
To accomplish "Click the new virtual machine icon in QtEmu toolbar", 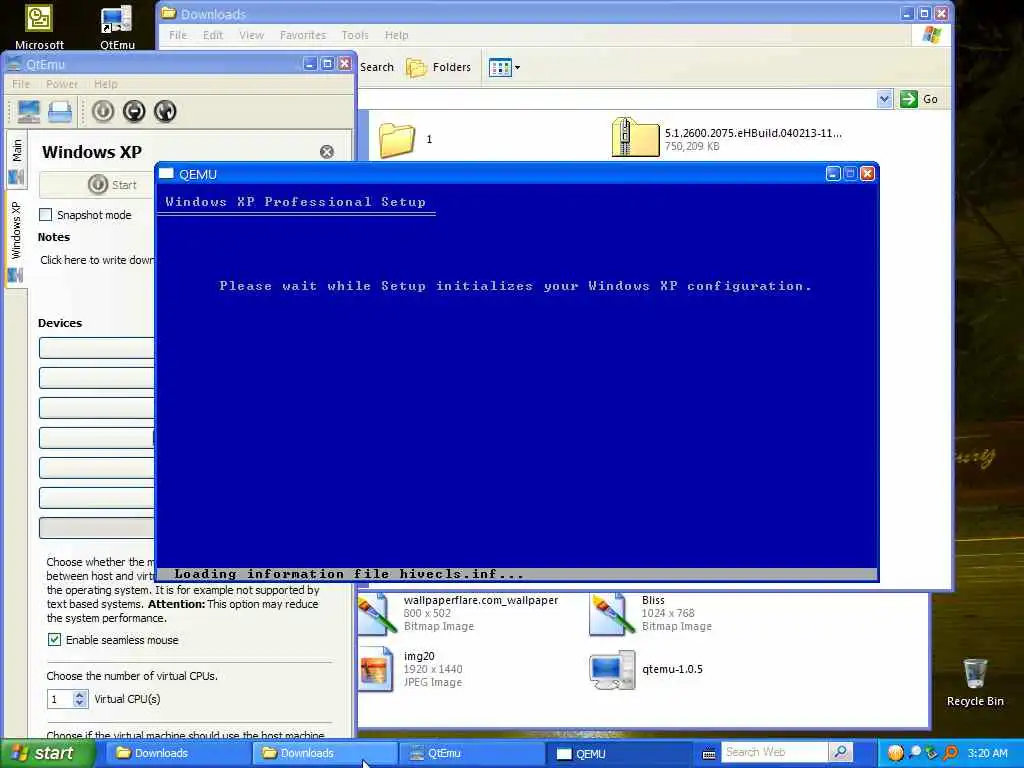I will (29, 112).
